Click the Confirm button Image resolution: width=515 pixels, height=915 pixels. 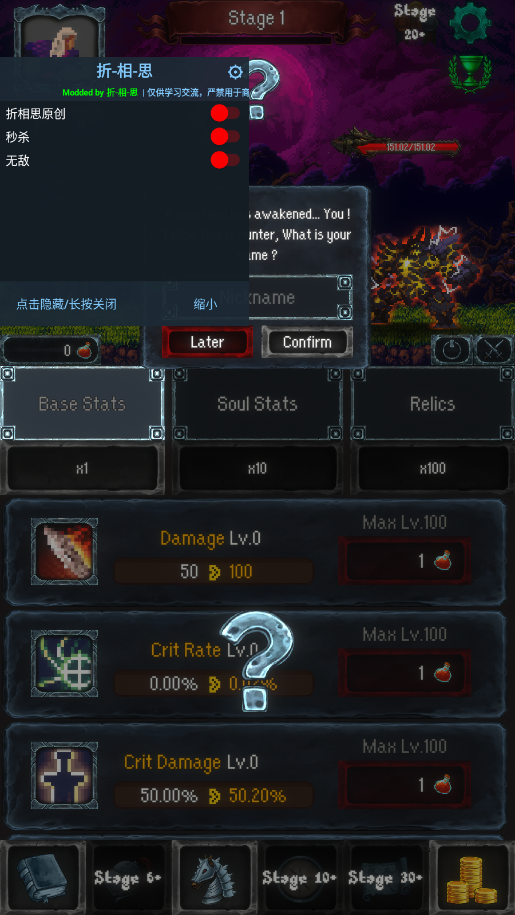[x=307, y=342]
